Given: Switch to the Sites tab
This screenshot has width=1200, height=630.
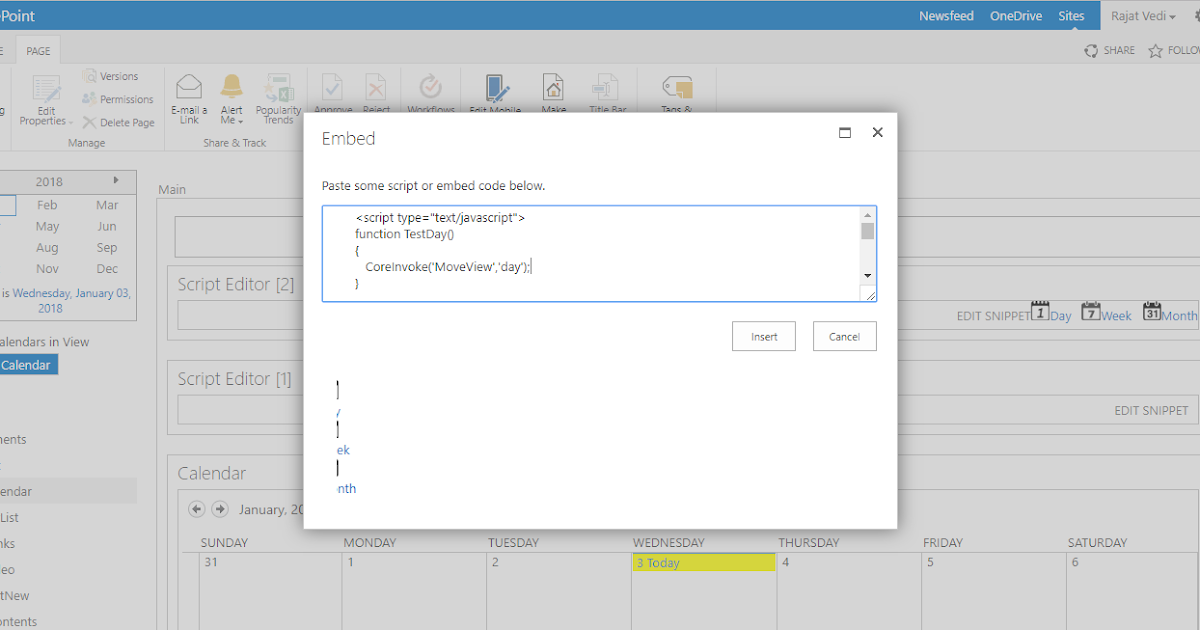Looking at the screenshot, I should [1070, 15].
